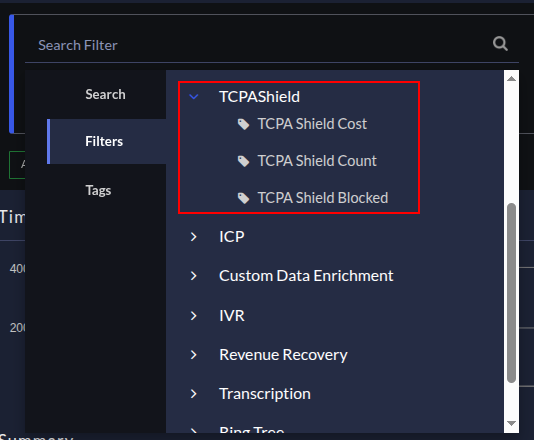Click the IVR group label
Image resolution: width=534 pixels, height=440 pixels.
click(232, 316)
